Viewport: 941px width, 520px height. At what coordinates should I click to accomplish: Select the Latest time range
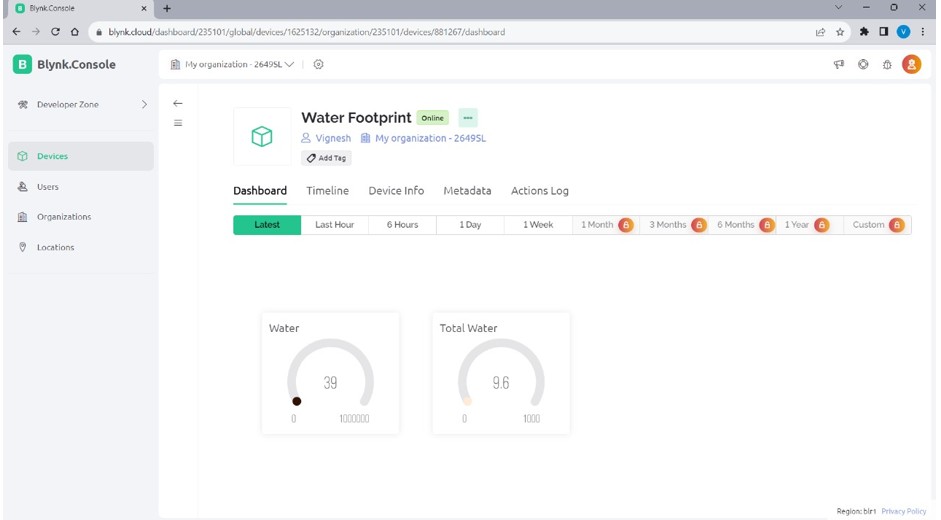[x=267, y=225]
